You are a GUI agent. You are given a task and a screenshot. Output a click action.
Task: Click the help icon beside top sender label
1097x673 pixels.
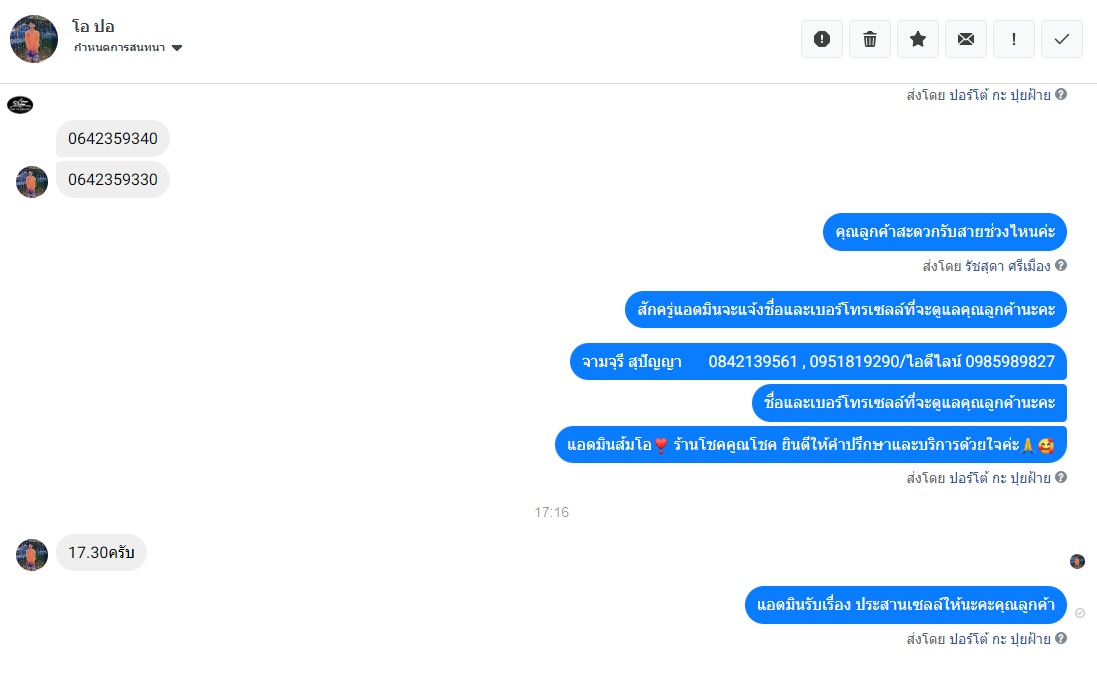[x=1061, y=94]
